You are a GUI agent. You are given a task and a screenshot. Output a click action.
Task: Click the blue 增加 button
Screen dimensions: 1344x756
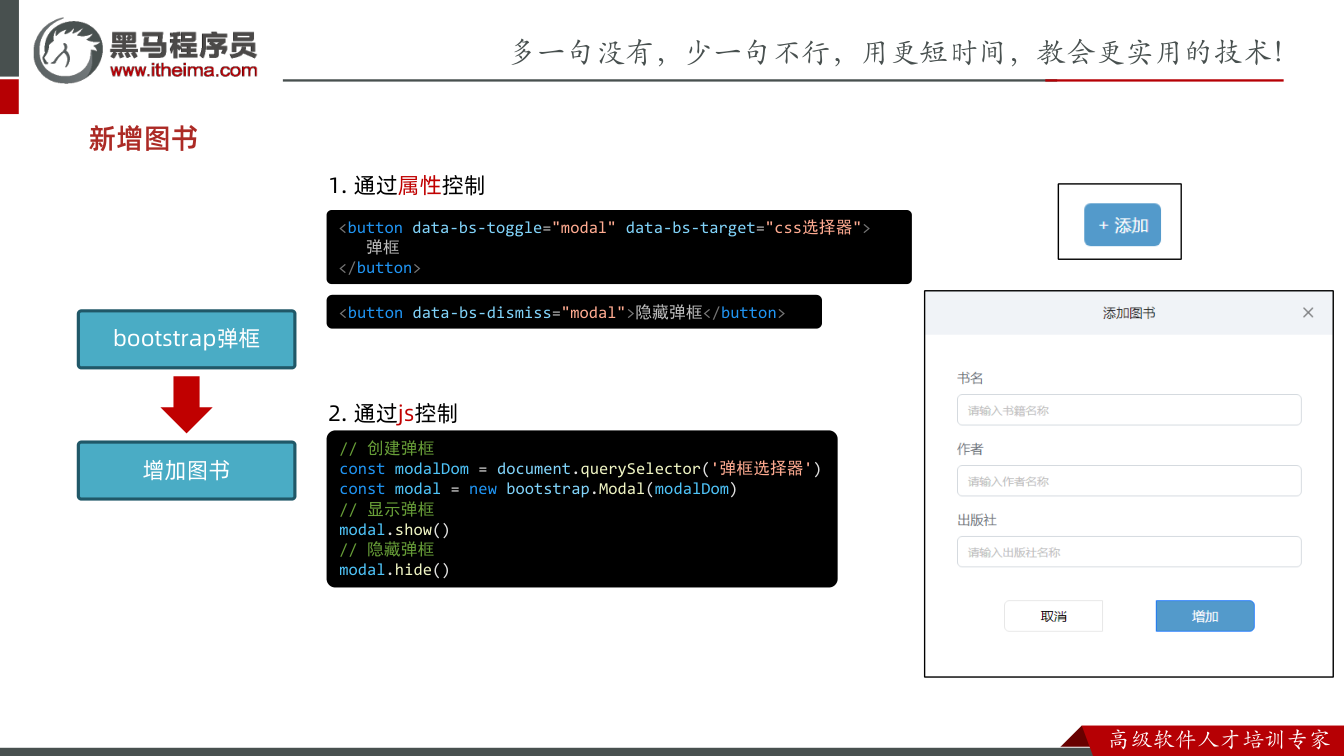click(1205, 616)
